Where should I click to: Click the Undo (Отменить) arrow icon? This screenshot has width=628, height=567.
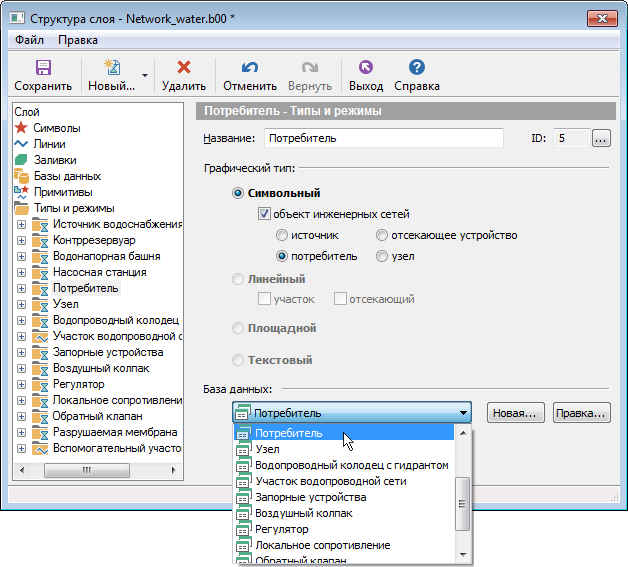pyautogui.click(x=249, y=68)
